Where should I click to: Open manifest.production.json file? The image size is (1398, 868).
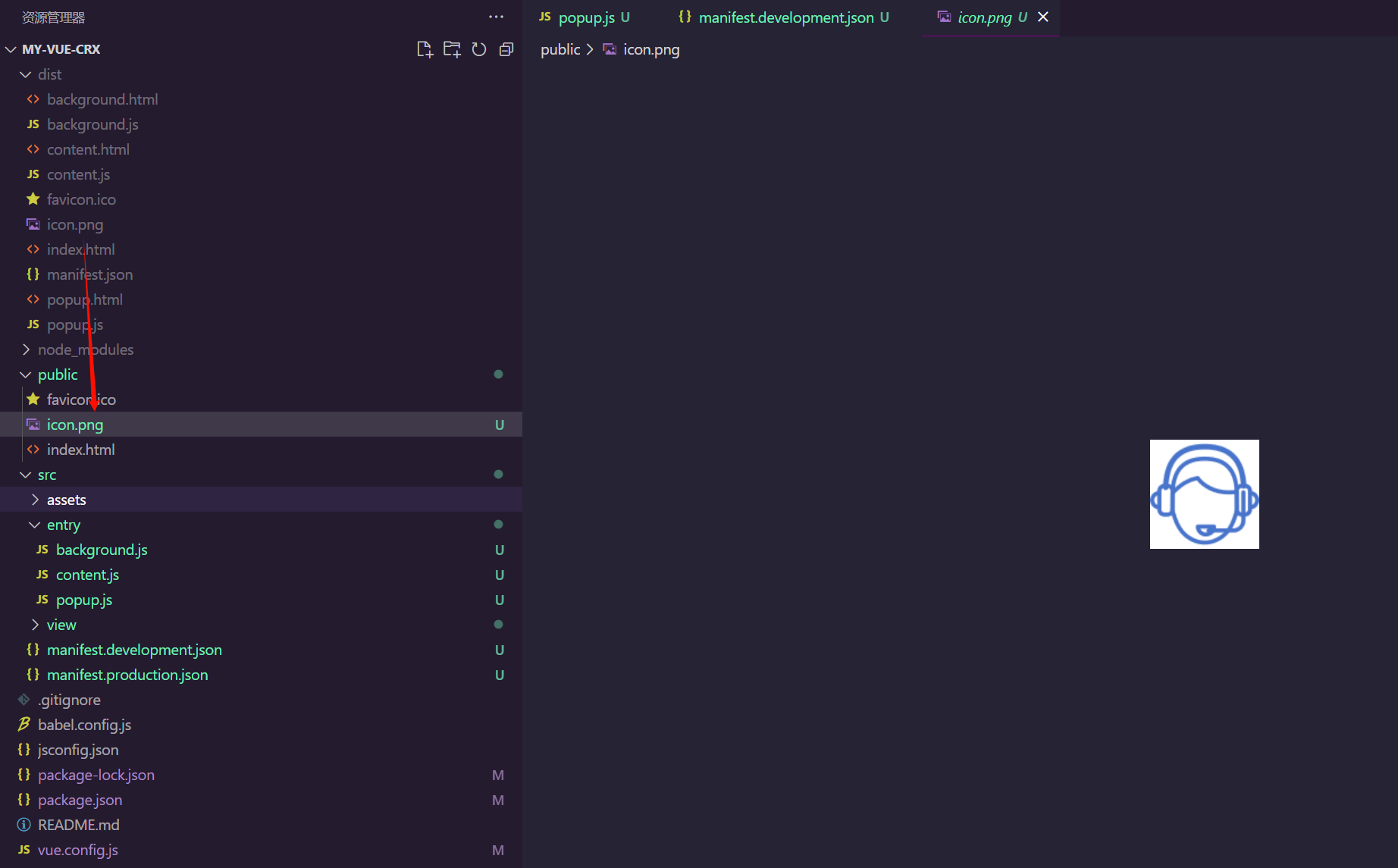(x=127, y=675)
